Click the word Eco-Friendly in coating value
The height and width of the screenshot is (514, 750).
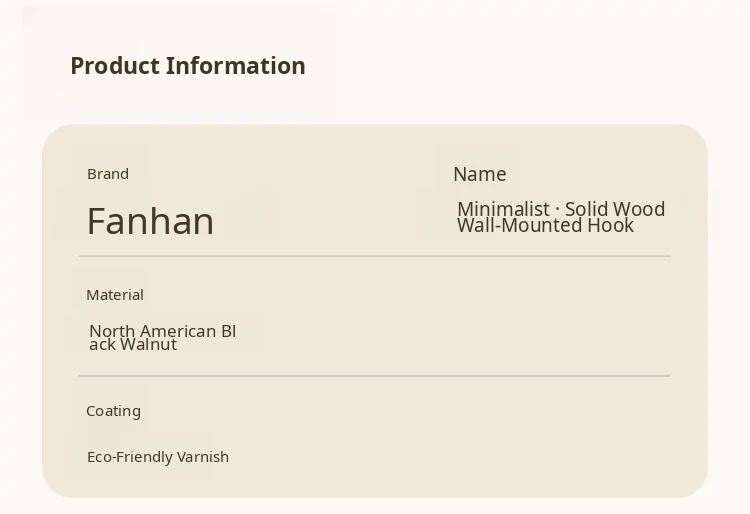pyautogui.click(x=128, y=457)
